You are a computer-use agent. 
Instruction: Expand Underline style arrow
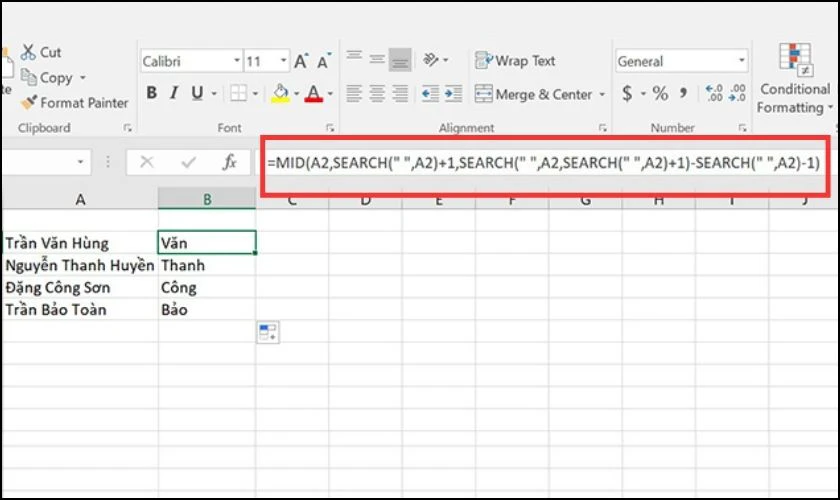(214, 94)
